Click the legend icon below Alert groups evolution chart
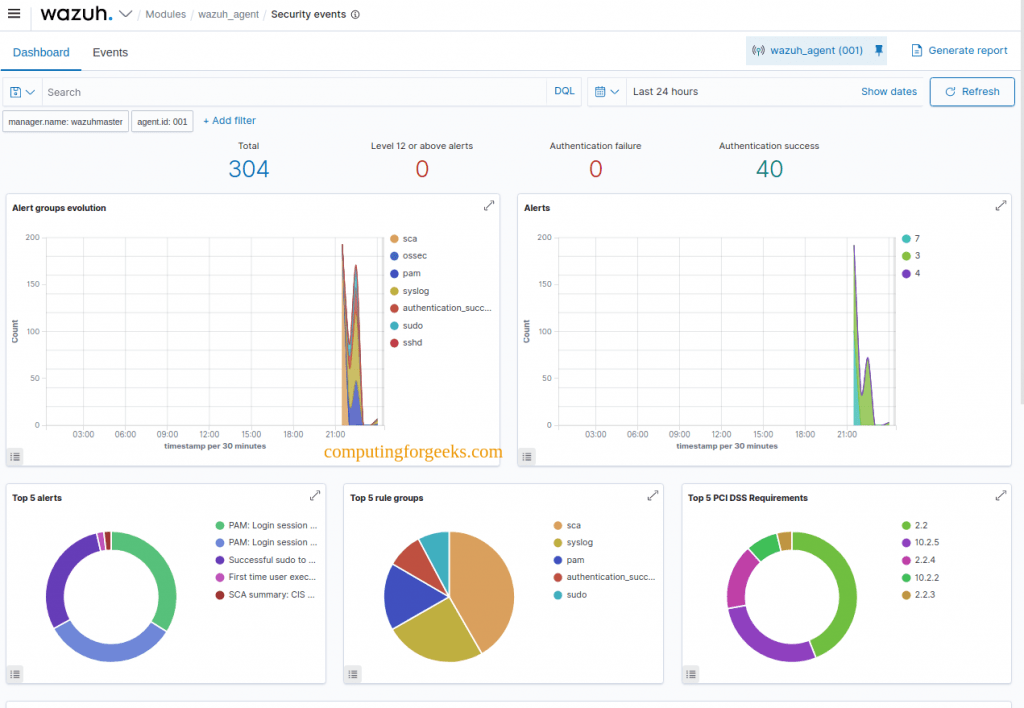Screen dimensions: 1024x708 coord(14,456)
